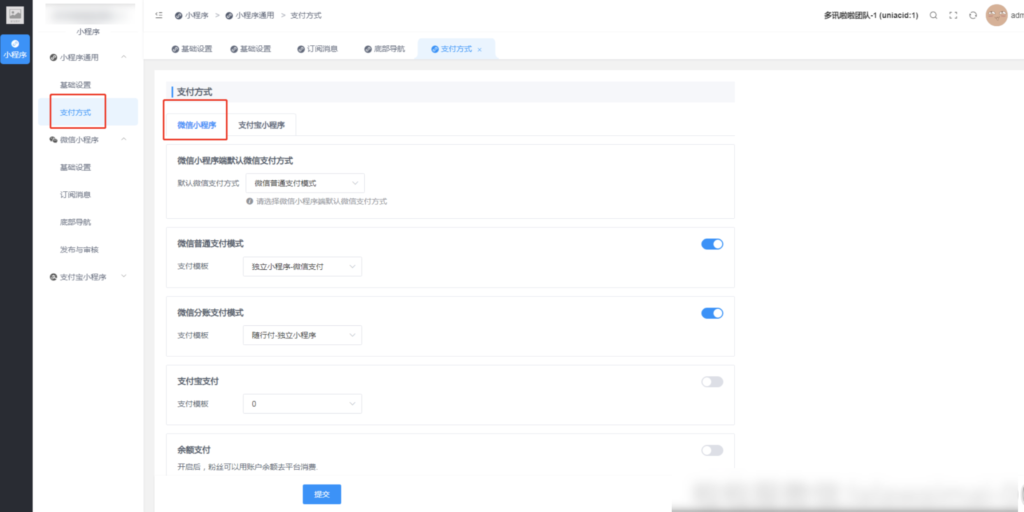Click the 小程序 breadcrumb link

(x=195, y=15)
